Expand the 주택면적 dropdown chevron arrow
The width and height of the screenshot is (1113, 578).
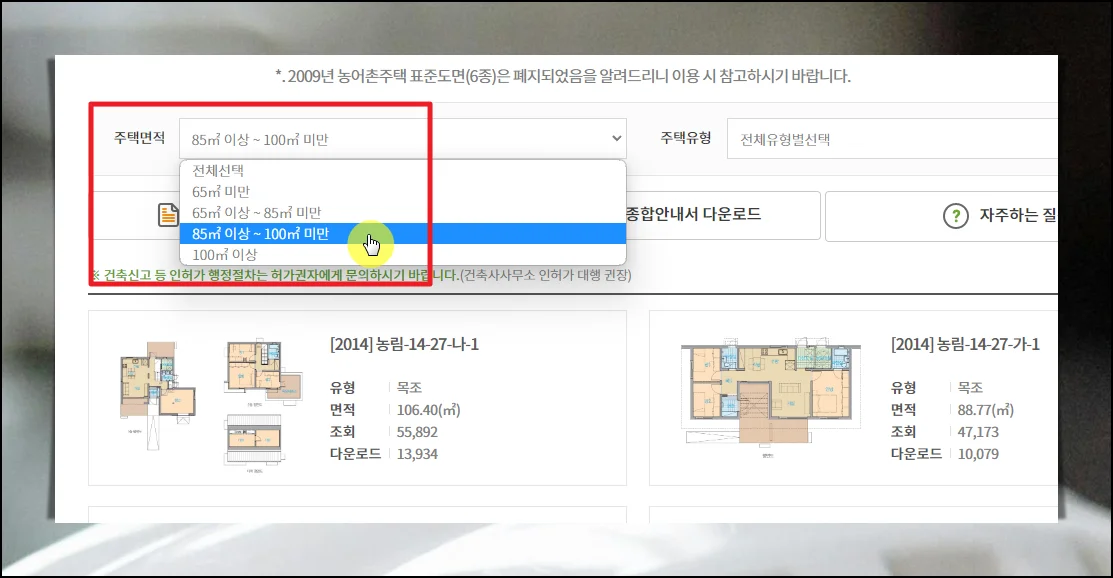pyautogui.click(x=616, y=138)
